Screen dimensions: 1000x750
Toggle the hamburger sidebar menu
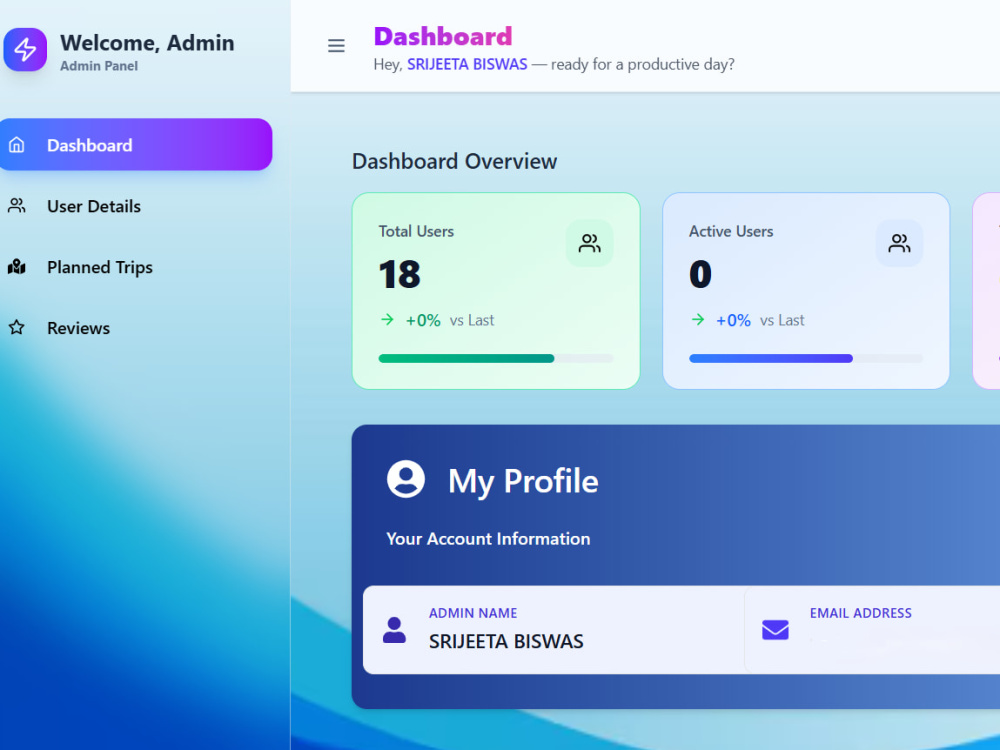click(336, 46)
